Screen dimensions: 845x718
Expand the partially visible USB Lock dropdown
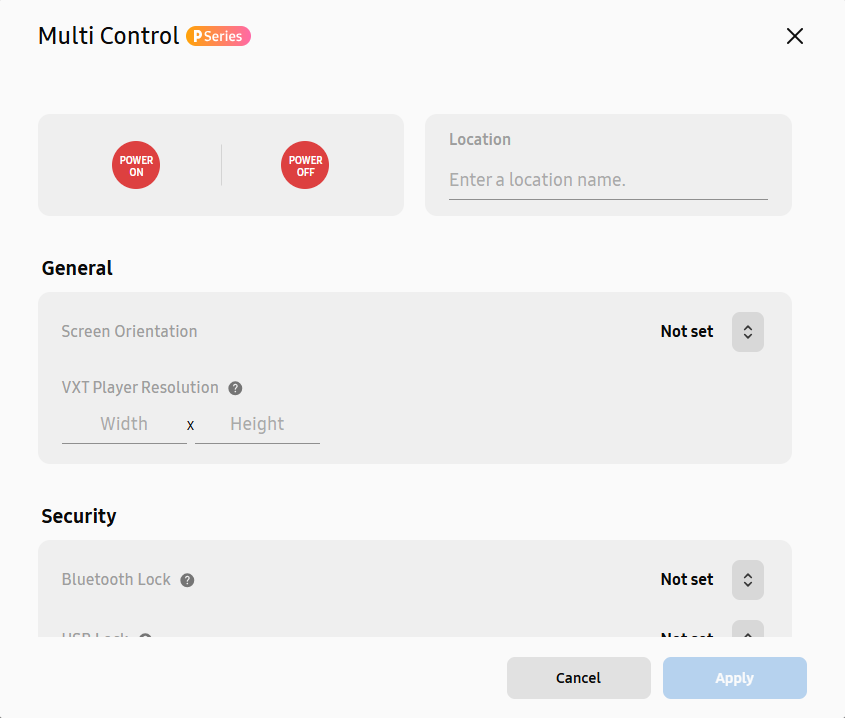coord(747,630)
